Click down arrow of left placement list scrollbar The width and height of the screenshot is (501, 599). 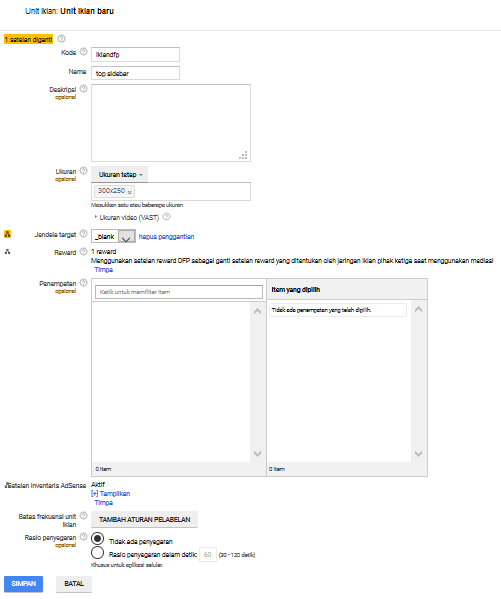tap(258, 453)
